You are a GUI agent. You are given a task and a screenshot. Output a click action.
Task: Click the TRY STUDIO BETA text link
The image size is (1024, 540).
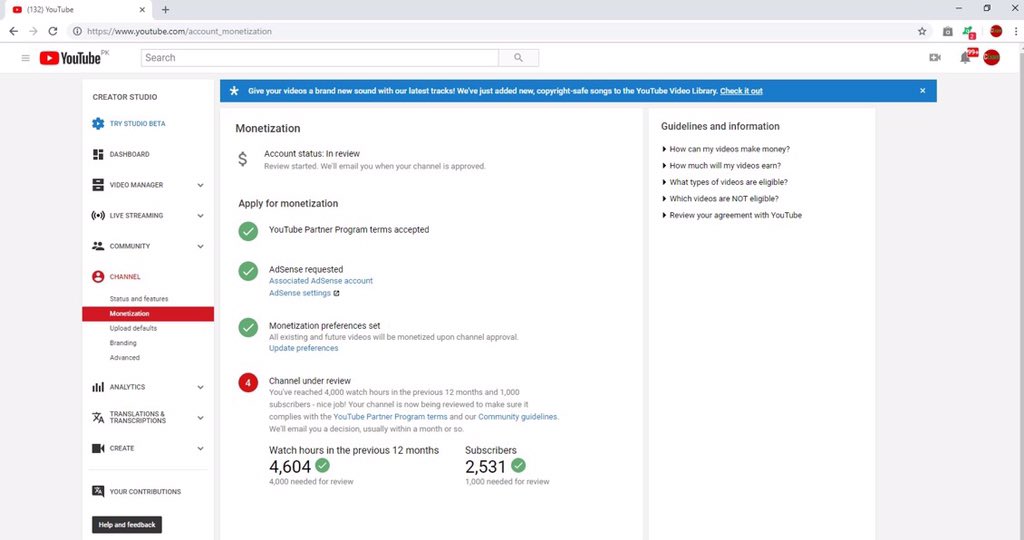pos(138,123)
